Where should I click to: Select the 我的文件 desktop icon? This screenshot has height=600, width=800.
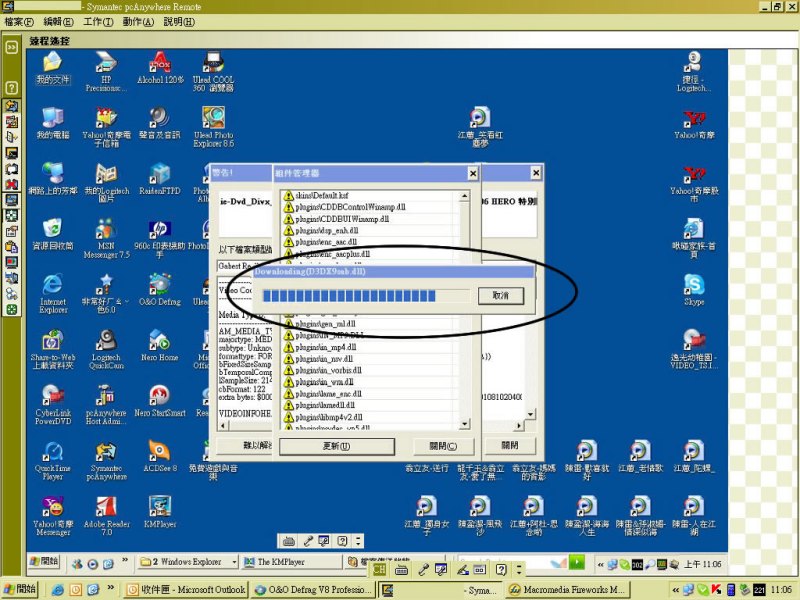click(53, 68)
